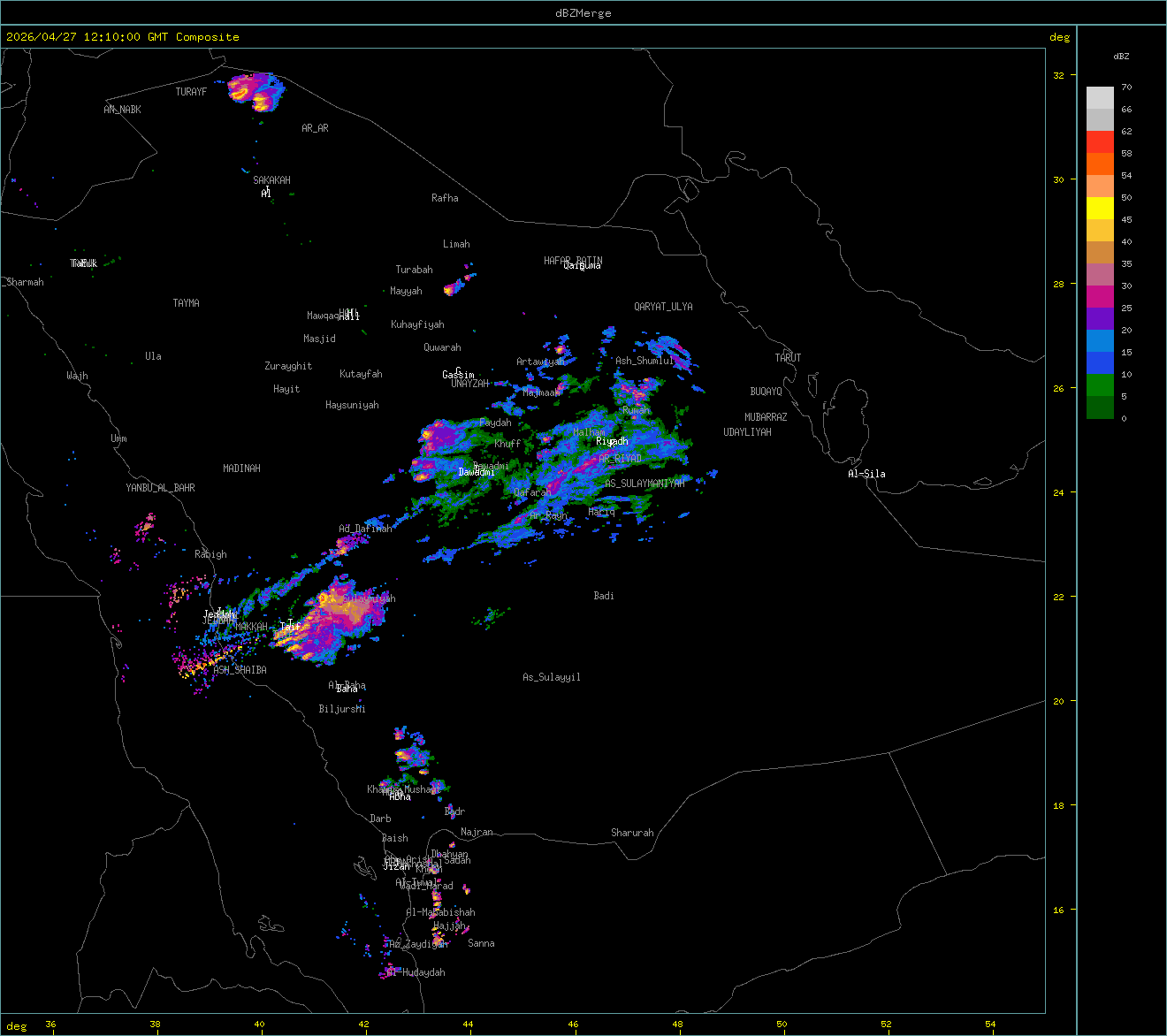The width and height of the screenshot is (1167, 1036).
Task: Click the dBZMerge title at the top
Action: 583,13
